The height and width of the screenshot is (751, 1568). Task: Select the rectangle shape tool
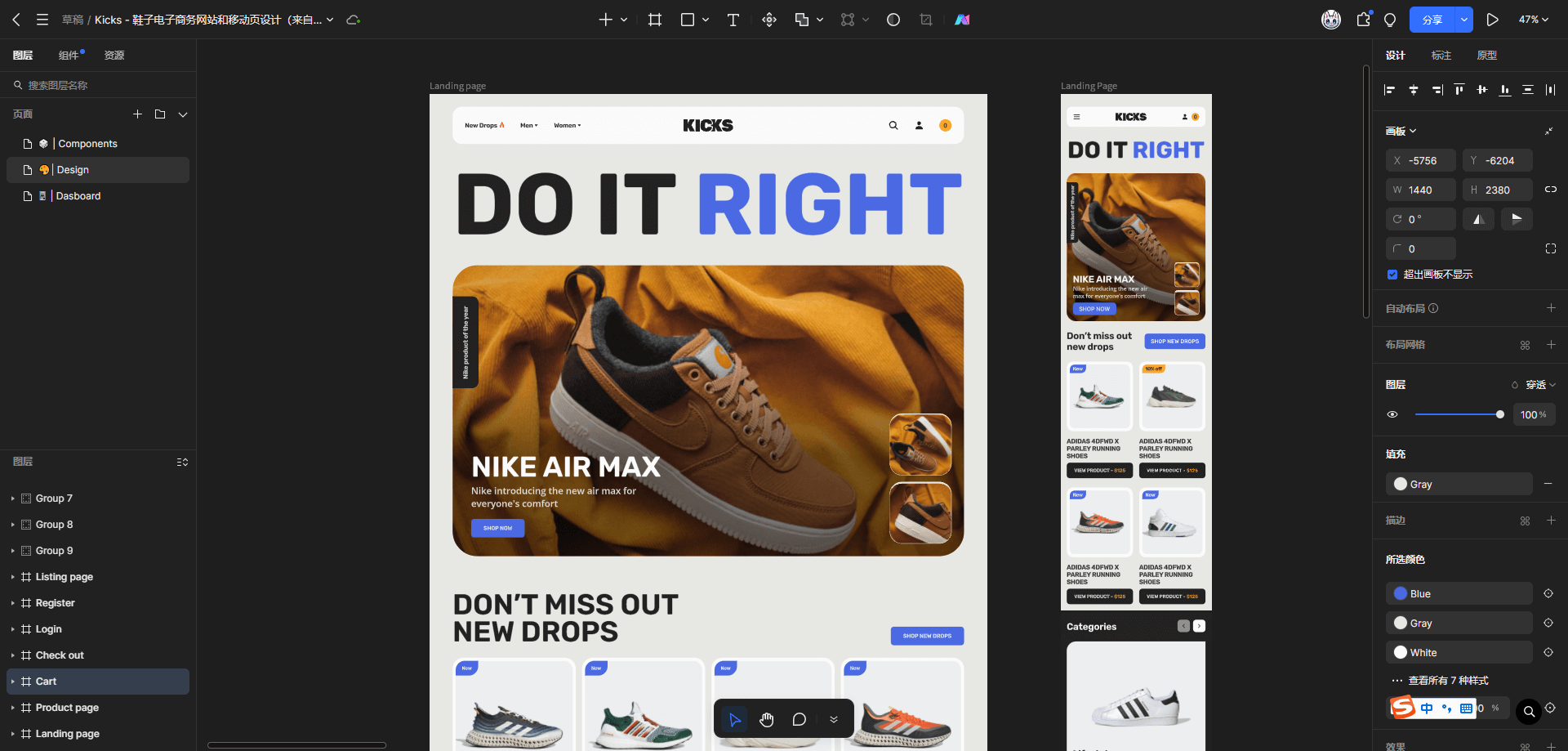(x=688, y=20)
